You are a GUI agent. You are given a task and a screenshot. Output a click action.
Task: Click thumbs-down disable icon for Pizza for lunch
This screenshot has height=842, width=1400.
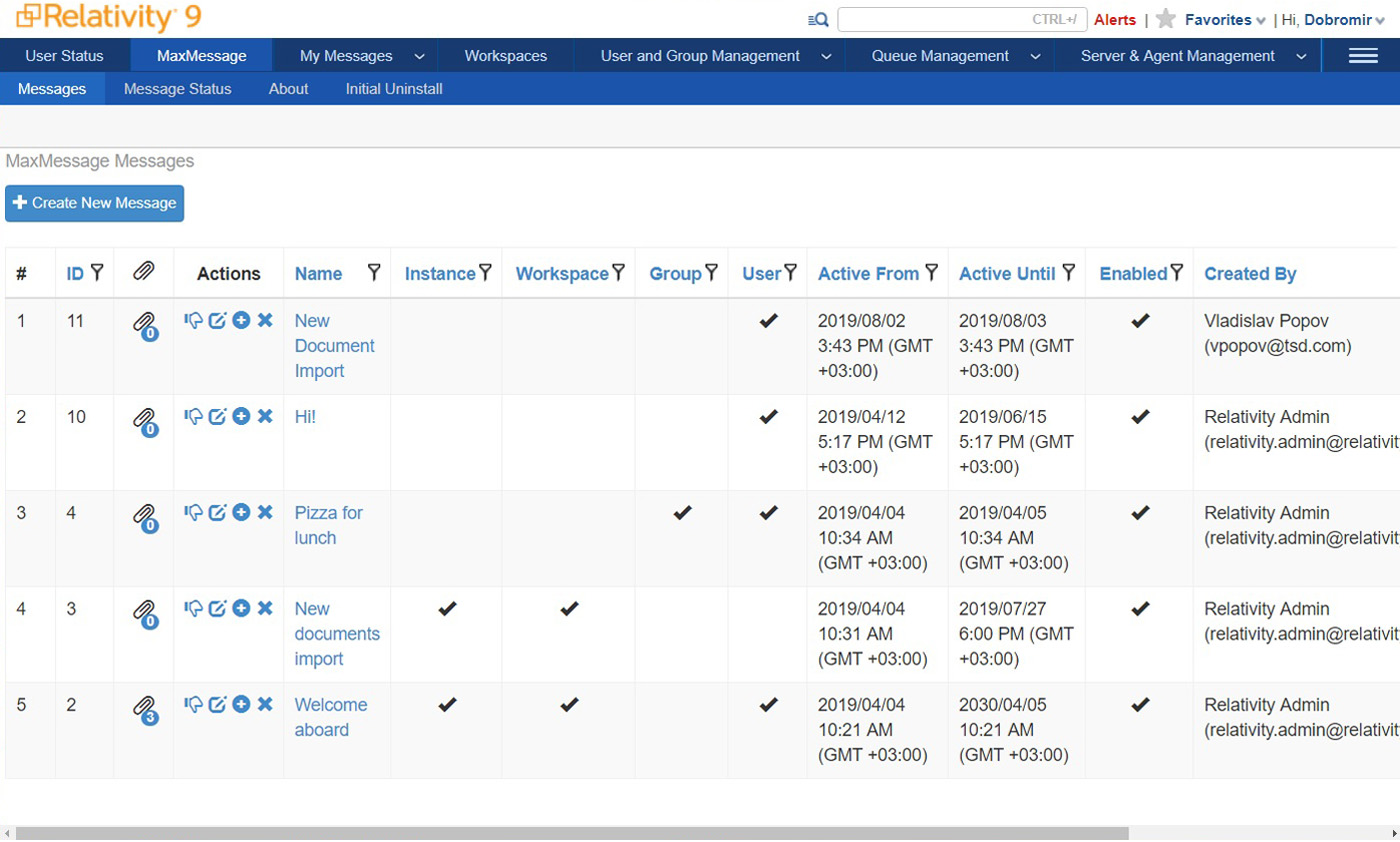tap(194, 512)
